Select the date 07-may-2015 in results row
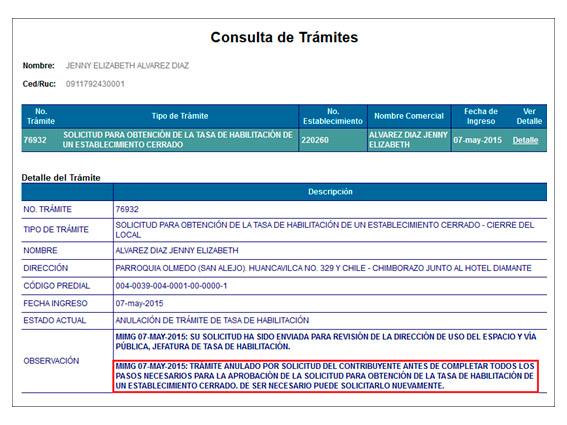This screenshot has width=567, height=425. [477, 140]
